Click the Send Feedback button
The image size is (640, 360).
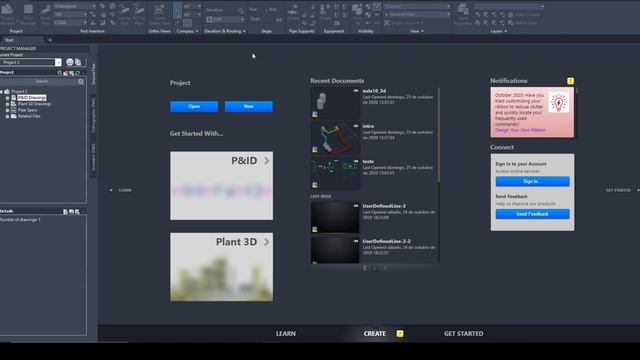[532, 214]
